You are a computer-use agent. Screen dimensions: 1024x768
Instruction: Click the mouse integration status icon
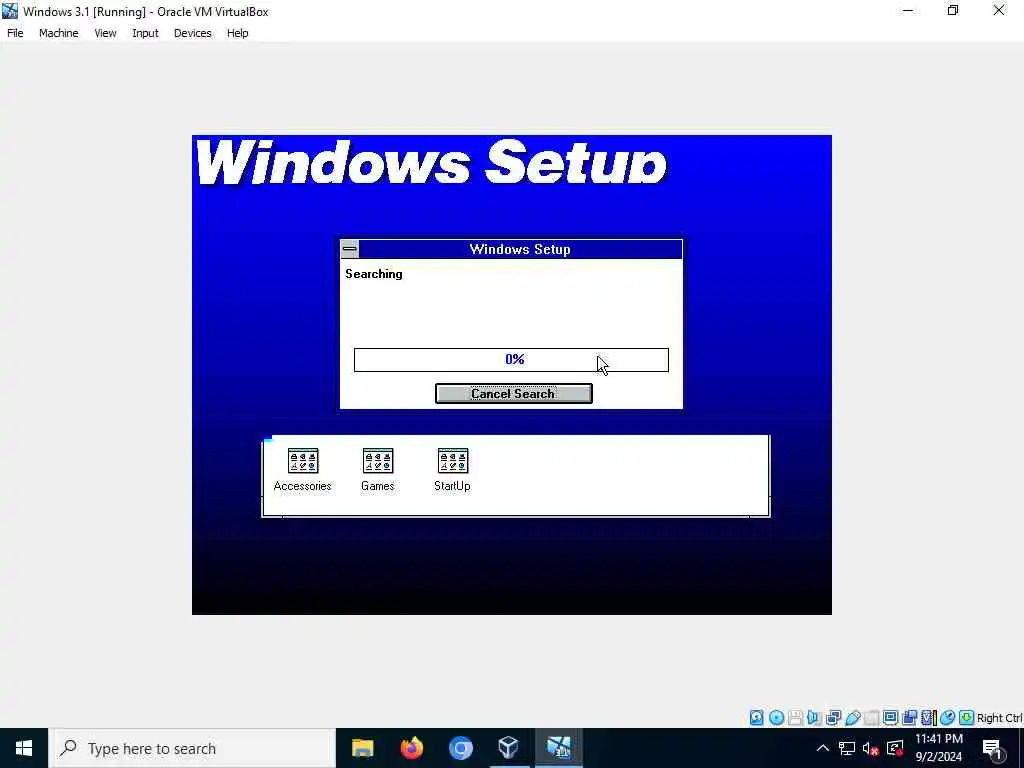point(948,718)
